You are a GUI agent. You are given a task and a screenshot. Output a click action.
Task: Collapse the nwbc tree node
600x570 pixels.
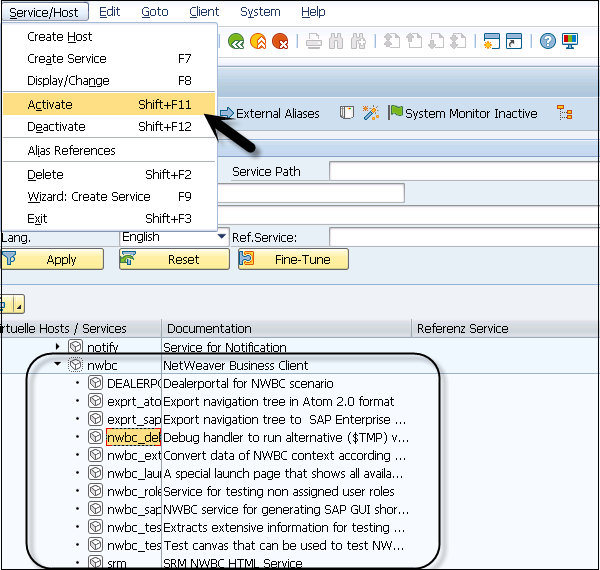58,365
